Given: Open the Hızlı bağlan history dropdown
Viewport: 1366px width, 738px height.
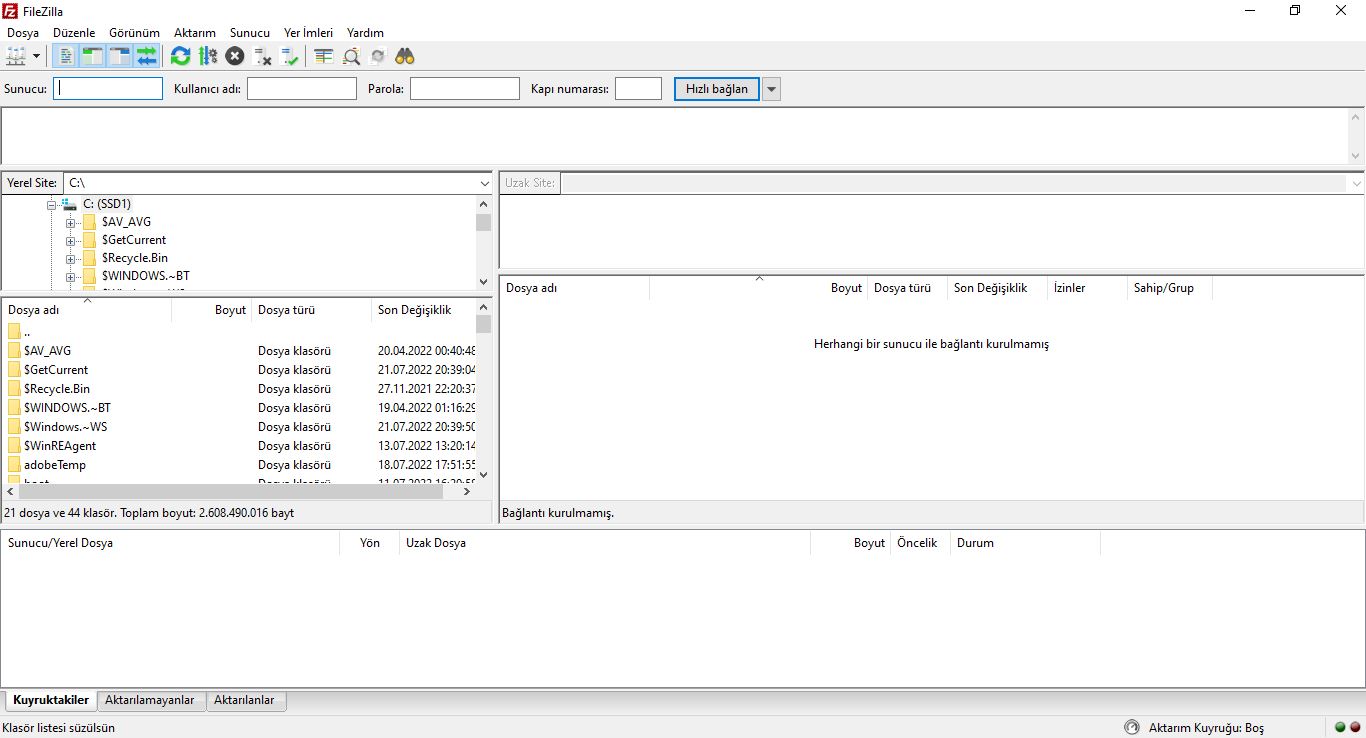Looking at the screenshot, I should pyautogui.click(x=771, y=89).
